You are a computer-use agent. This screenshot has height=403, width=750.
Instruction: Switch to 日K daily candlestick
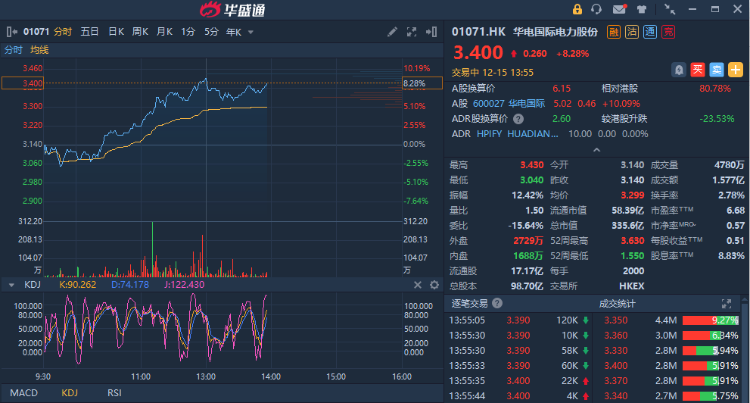click(116, 32)
